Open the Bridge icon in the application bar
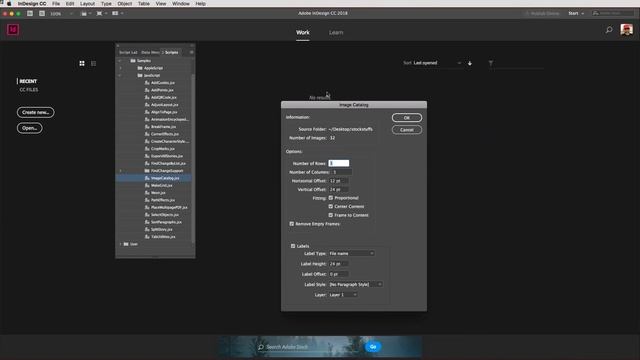 (x=30, y=13)
